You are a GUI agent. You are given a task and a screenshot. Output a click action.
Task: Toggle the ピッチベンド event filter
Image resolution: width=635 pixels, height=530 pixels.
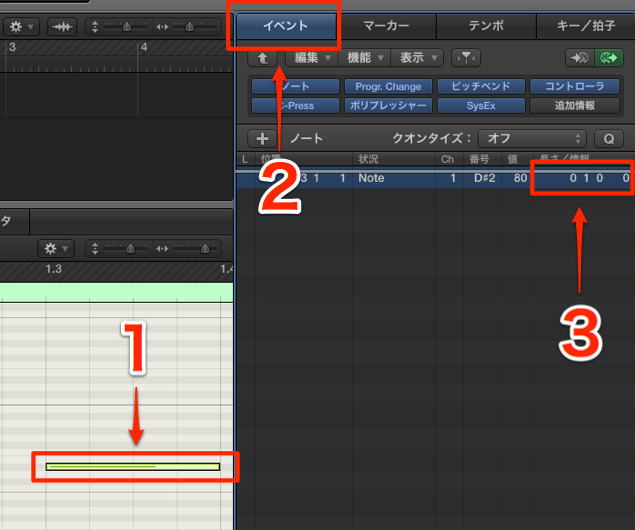coord(481,86)
